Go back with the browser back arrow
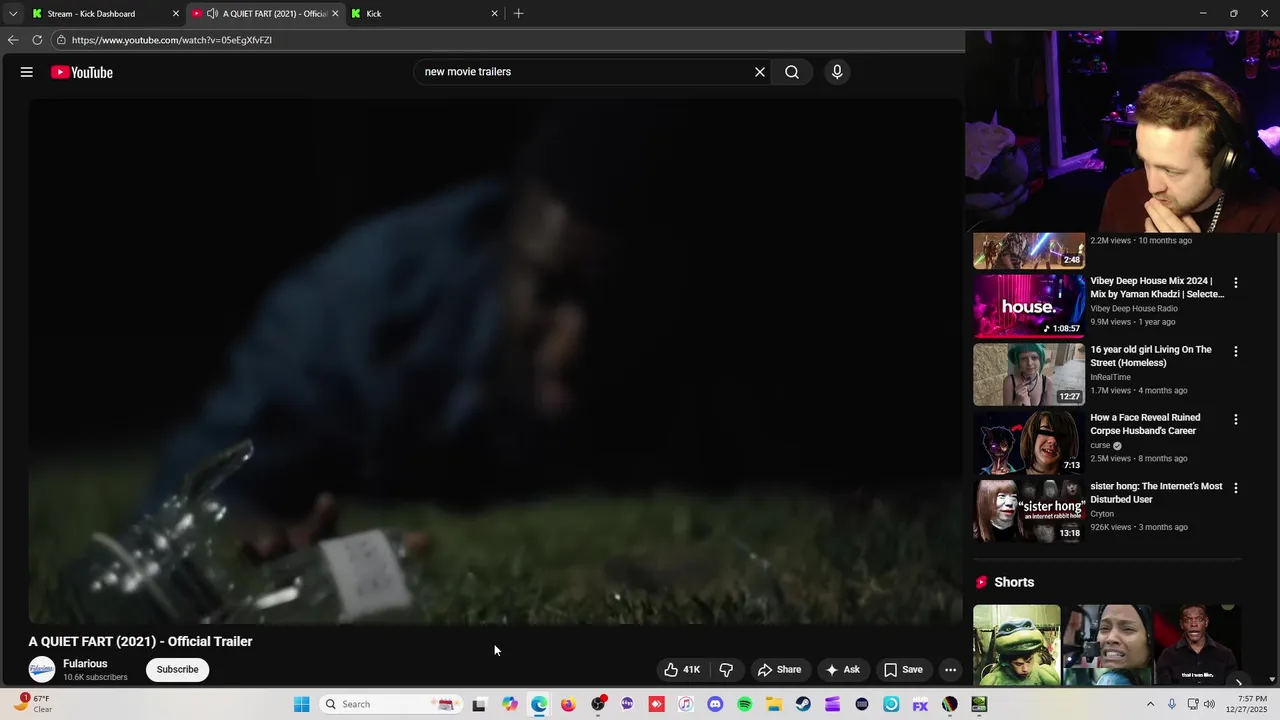Screen dimensions: 1280x720 pos(13,40)
